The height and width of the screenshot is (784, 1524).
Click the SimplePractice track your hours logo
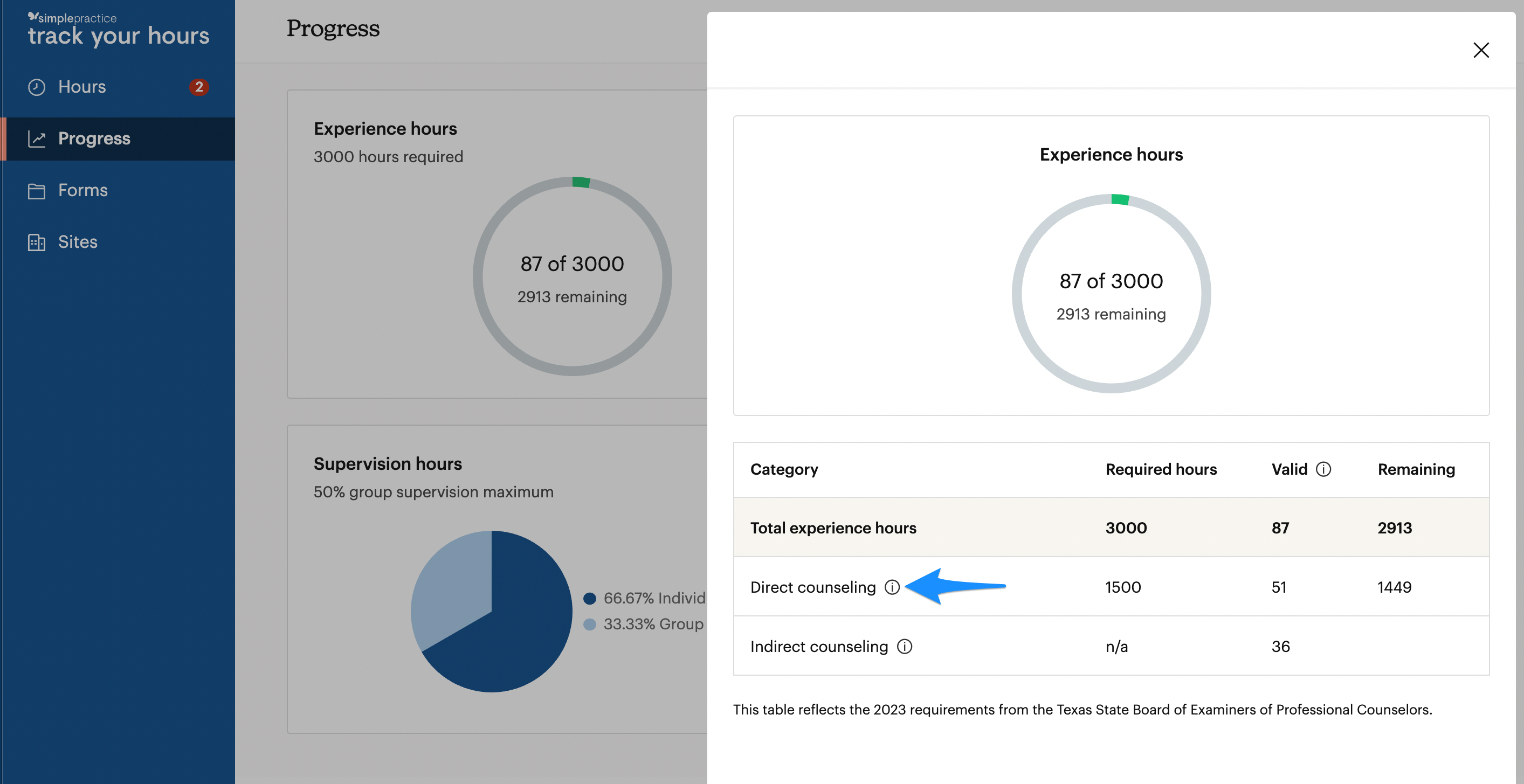(118, 29)
